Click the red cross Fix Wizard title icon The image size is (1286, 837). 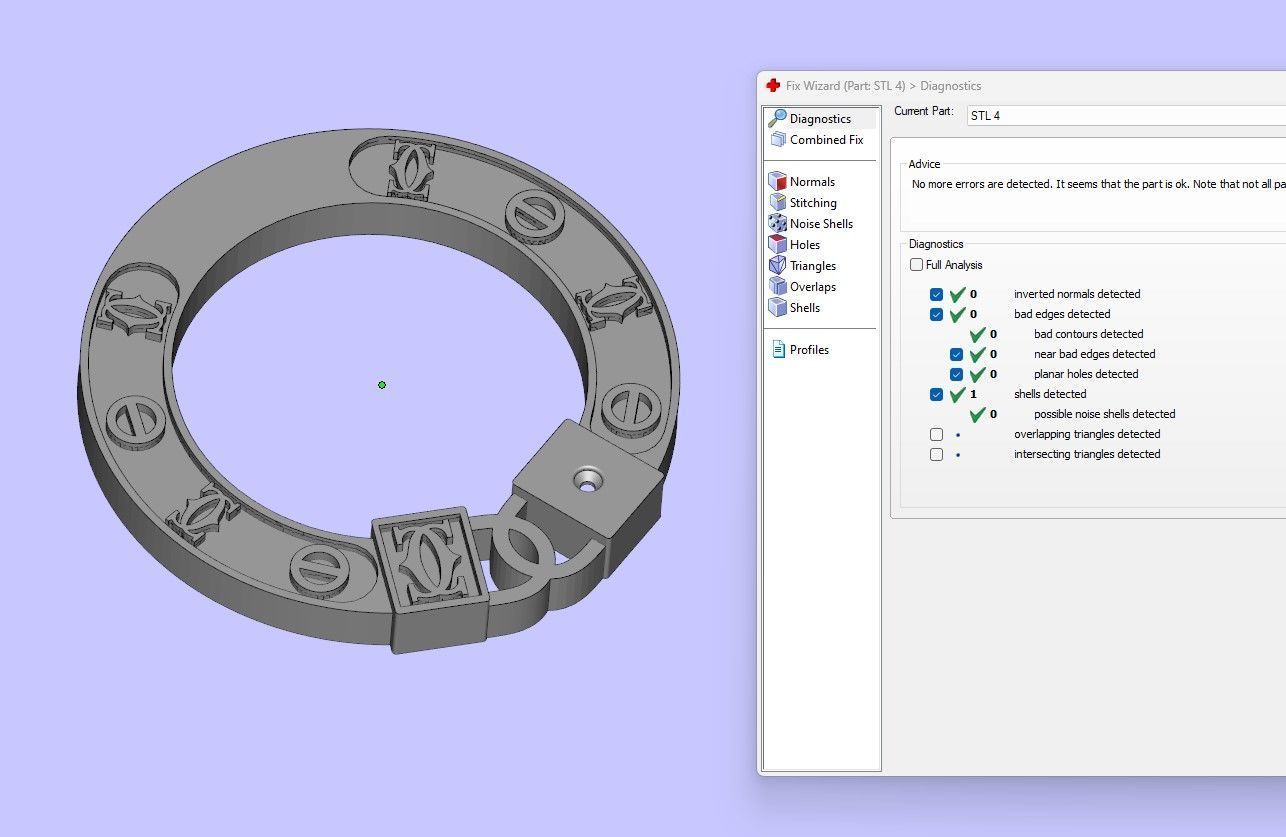coord(773,86)
